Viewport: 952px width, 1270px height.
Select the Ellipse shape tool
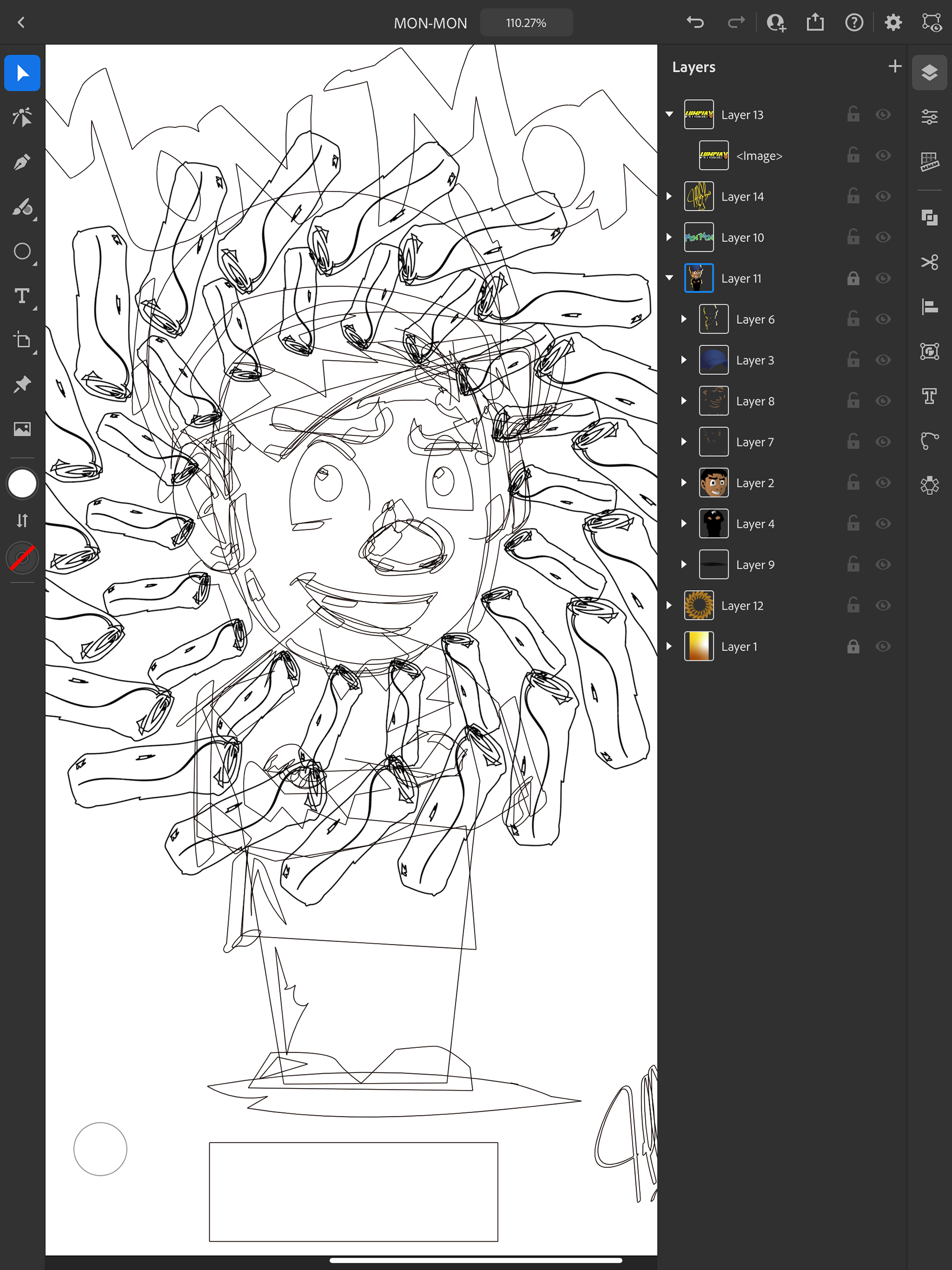click(22, 251)
